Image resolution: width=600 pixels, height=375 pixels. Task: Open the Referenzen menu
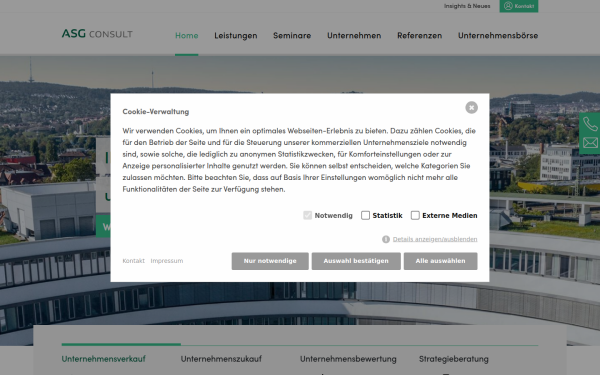[419, 36]
